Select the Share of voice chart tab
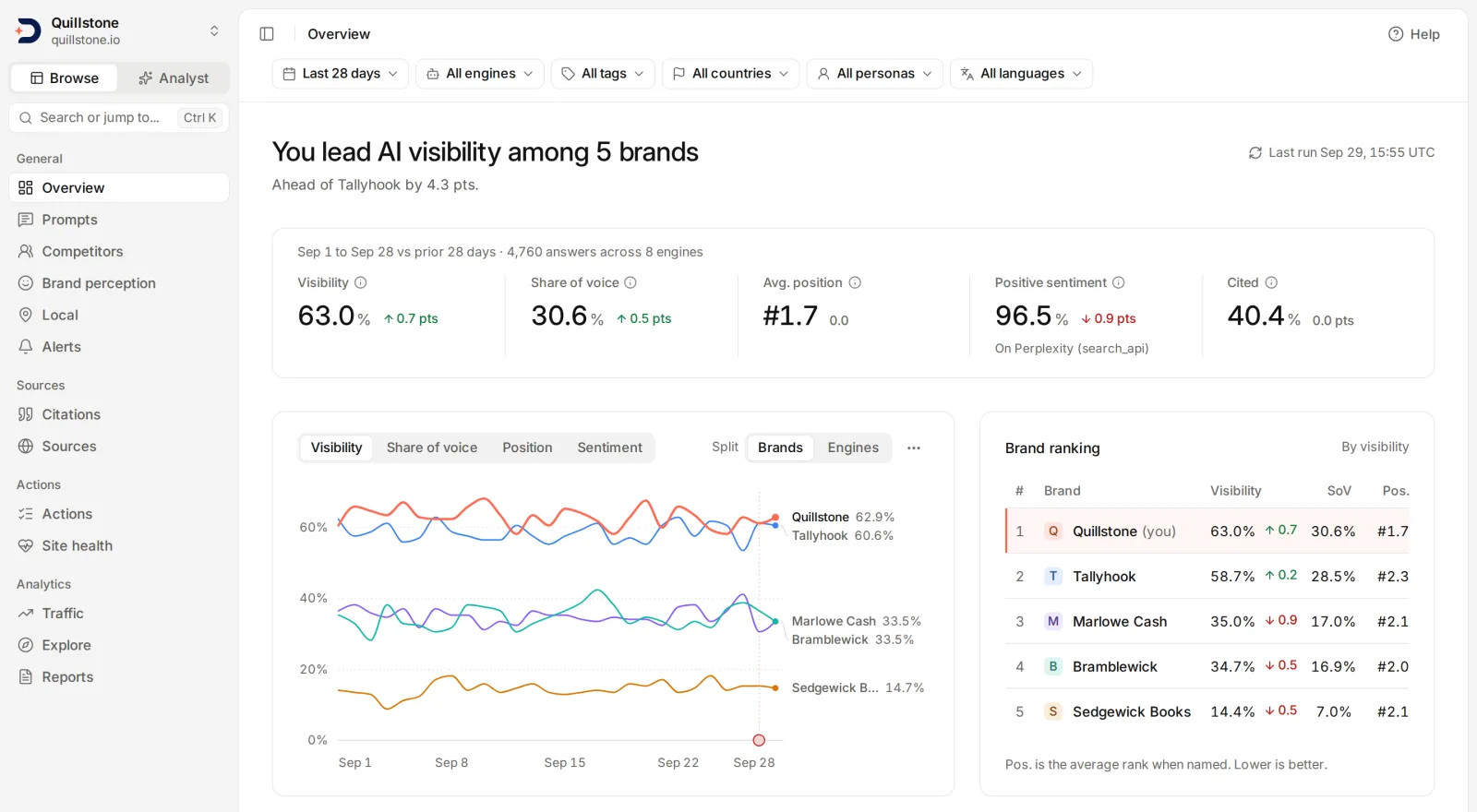This screenshot has width=1477, height=812. pos(432,448)
